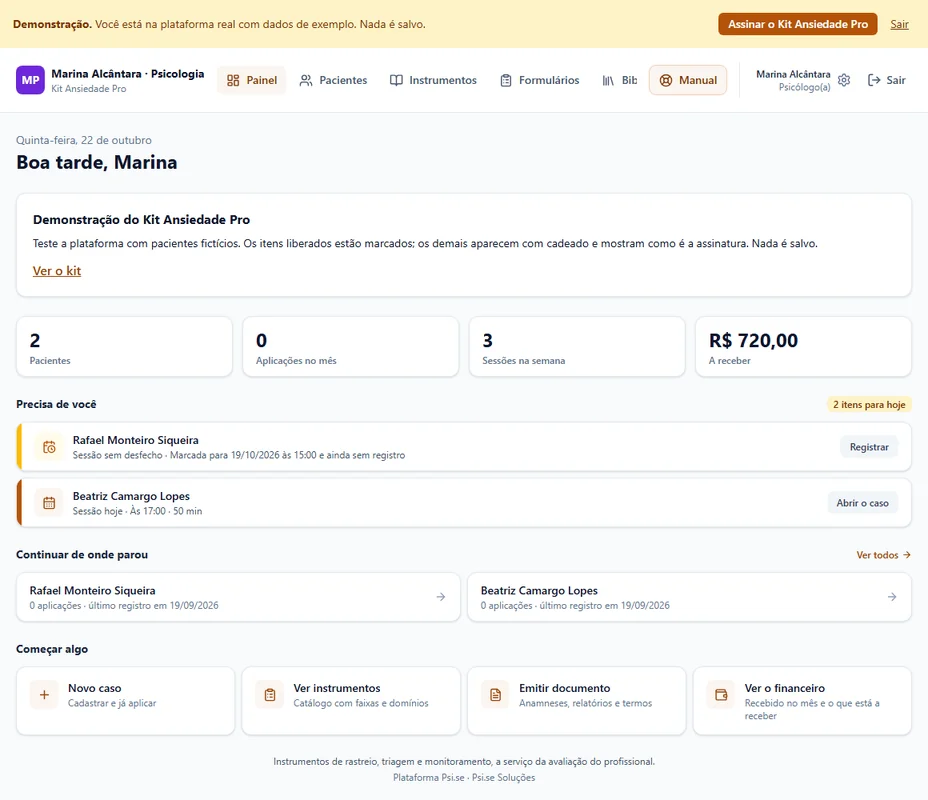Click the Demonstração do Kit Ansiedade Pro heading
928x800 pixels.
point(141,220)
